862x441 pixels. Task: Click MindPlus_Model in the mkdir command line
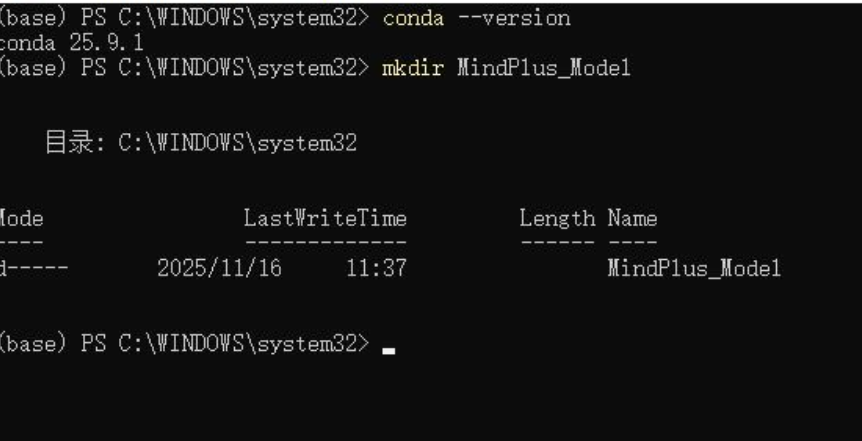pos(543,69)
